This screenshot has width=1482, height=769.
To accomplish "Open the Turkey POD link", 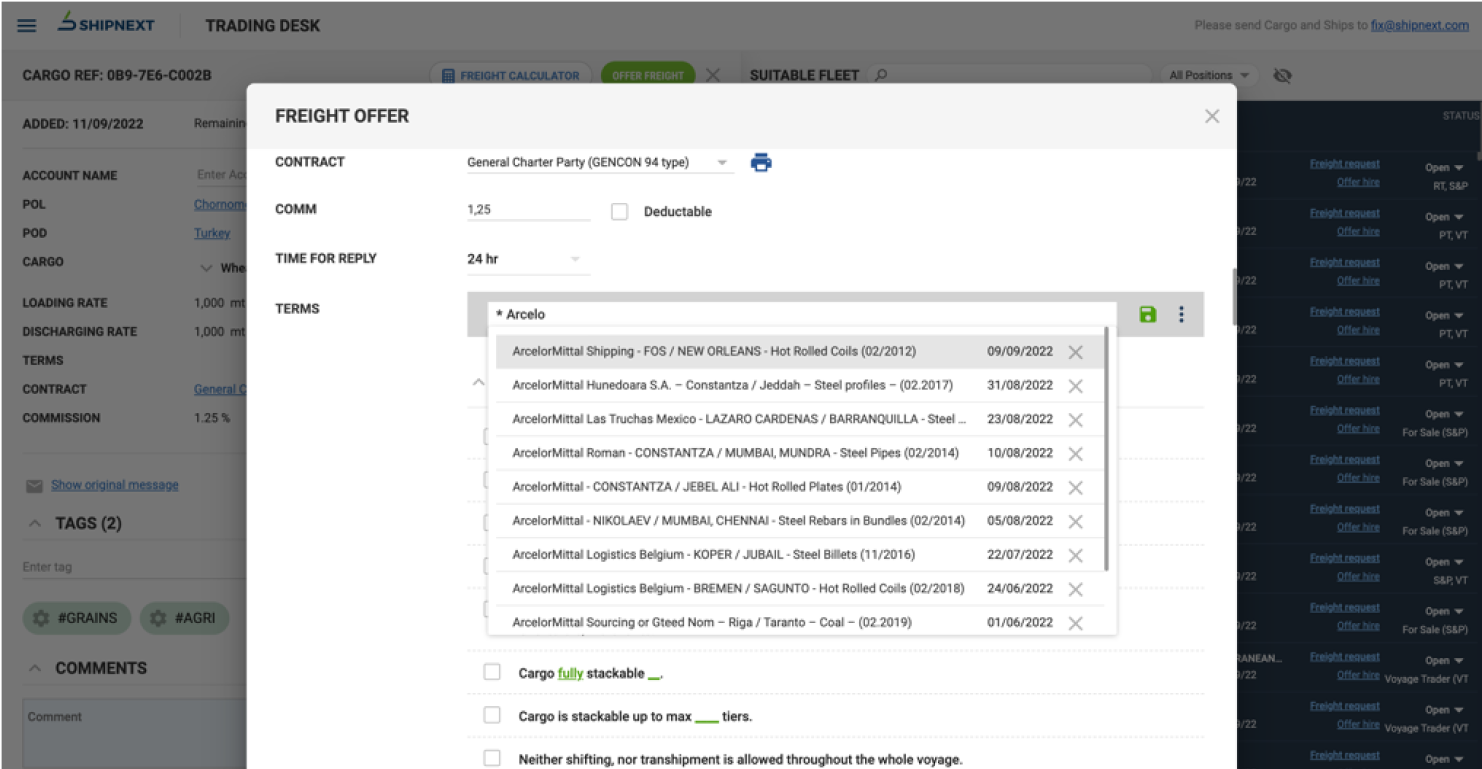I will (212, 233).
